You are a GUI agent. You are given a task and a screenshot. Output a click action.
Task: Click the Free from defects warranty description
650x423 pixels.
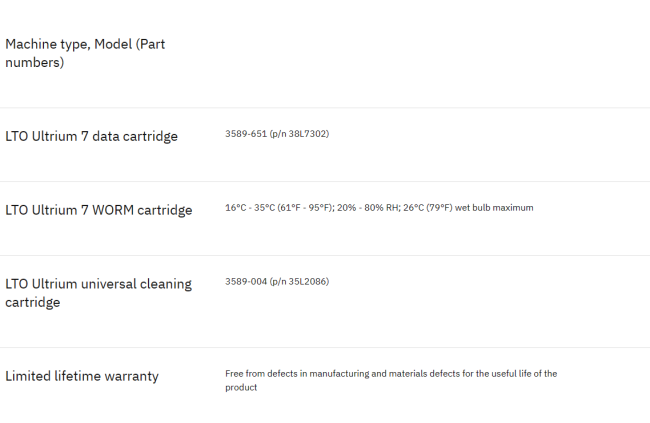coord(391,380)
